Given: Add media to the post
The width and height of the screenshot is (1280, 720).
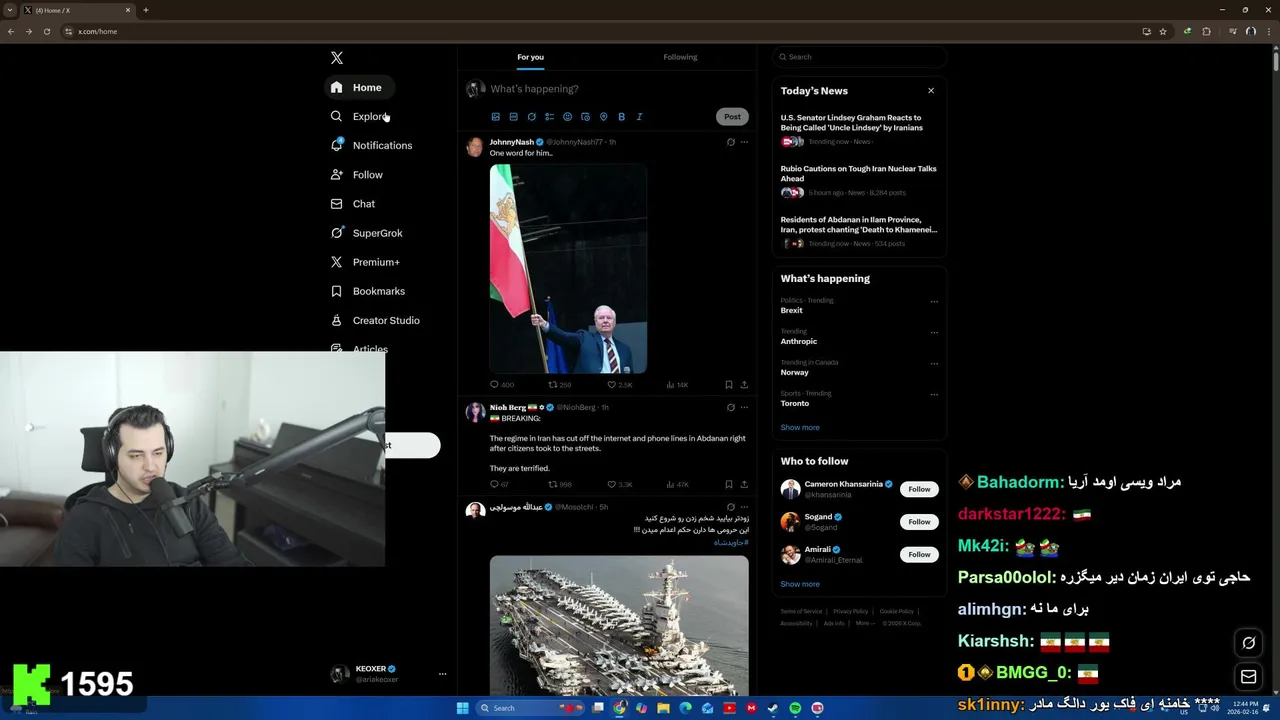Looking at the screenshot, I should pyautogui.click(x=495, y=117).
